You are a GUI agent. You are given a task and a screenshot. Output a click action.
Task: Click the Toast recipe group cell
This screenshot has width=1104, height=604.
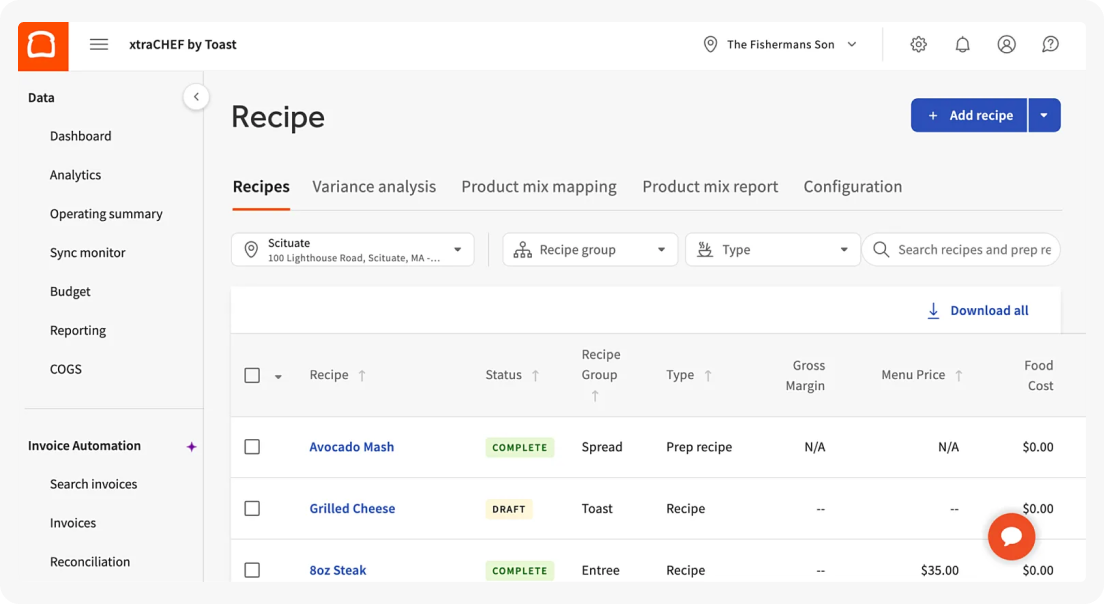[x=596, y=508]
